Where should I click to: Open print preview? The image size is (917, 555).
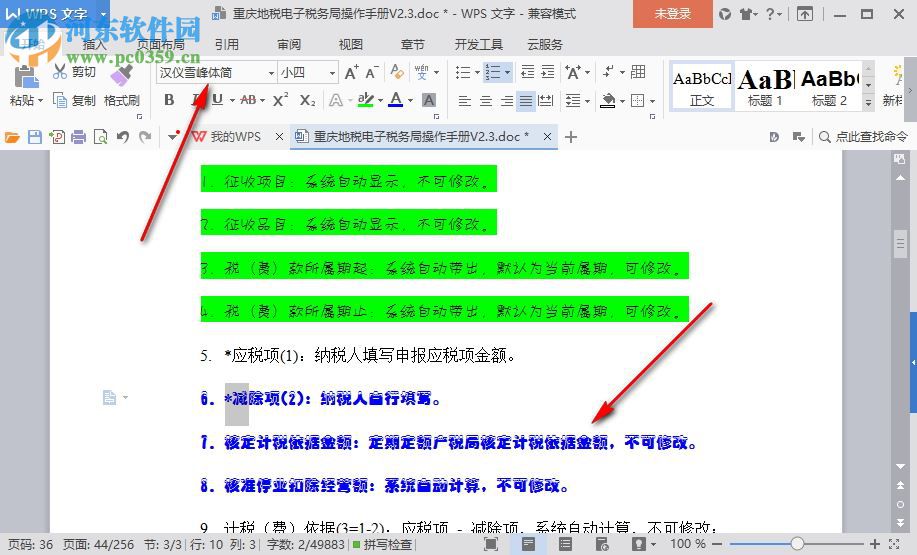click(x=101, y=137)
